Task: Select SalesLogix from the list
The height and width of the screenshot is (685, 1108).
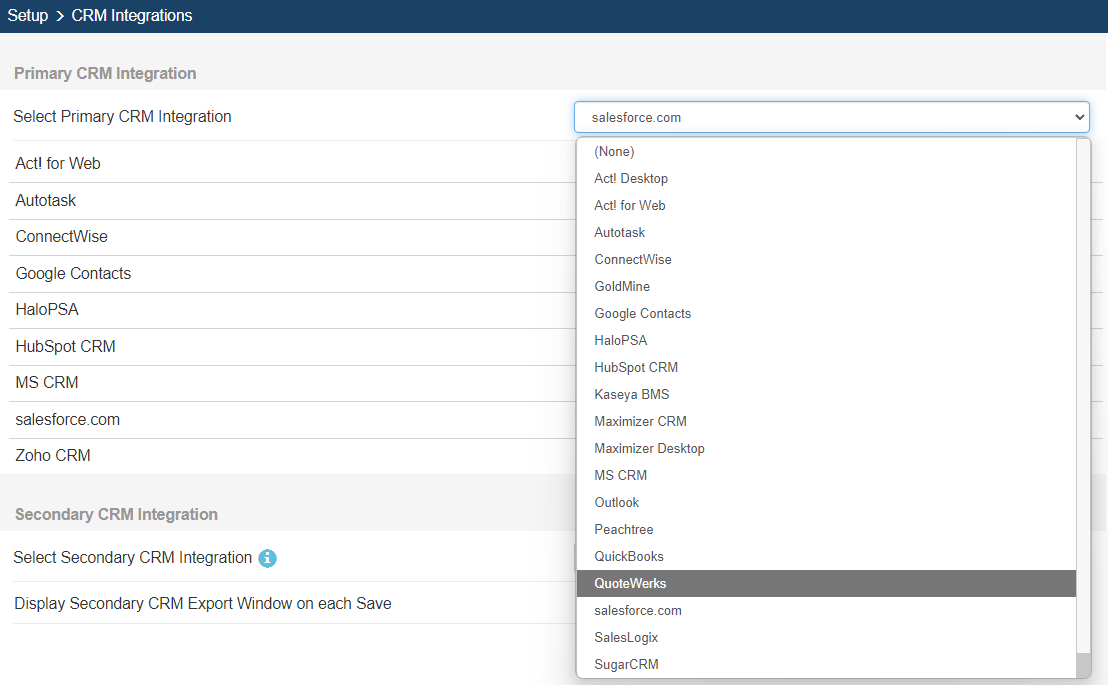Action: pyautogui.click(x=626, y=637)
